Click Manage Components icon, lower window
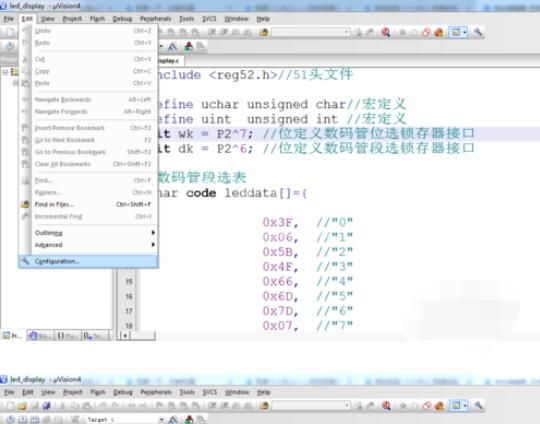This screenshot has width=540, height=424. pyautogui.click(x=189, y=420)
